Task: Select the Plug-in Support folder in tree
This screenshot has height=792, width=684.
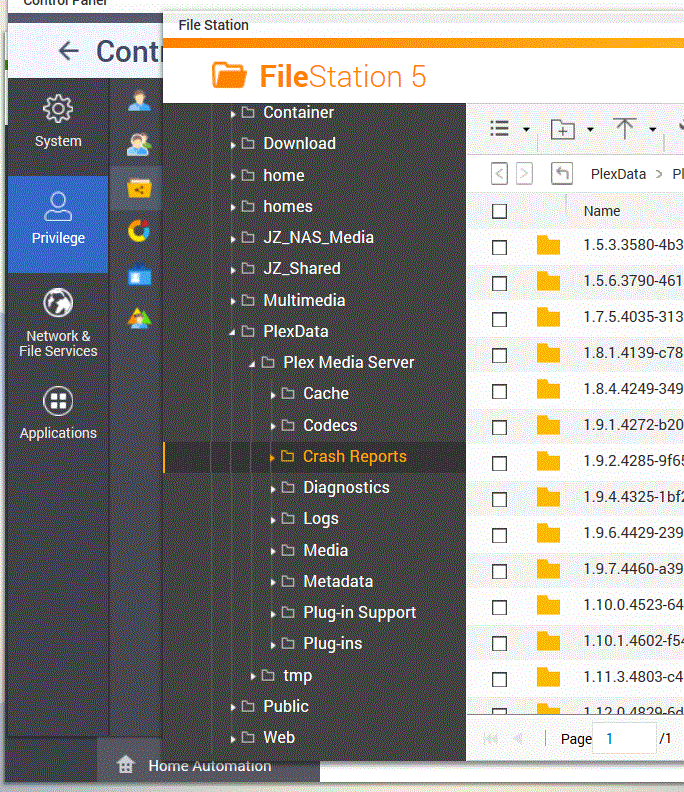Action: click(x=359, y=613)
